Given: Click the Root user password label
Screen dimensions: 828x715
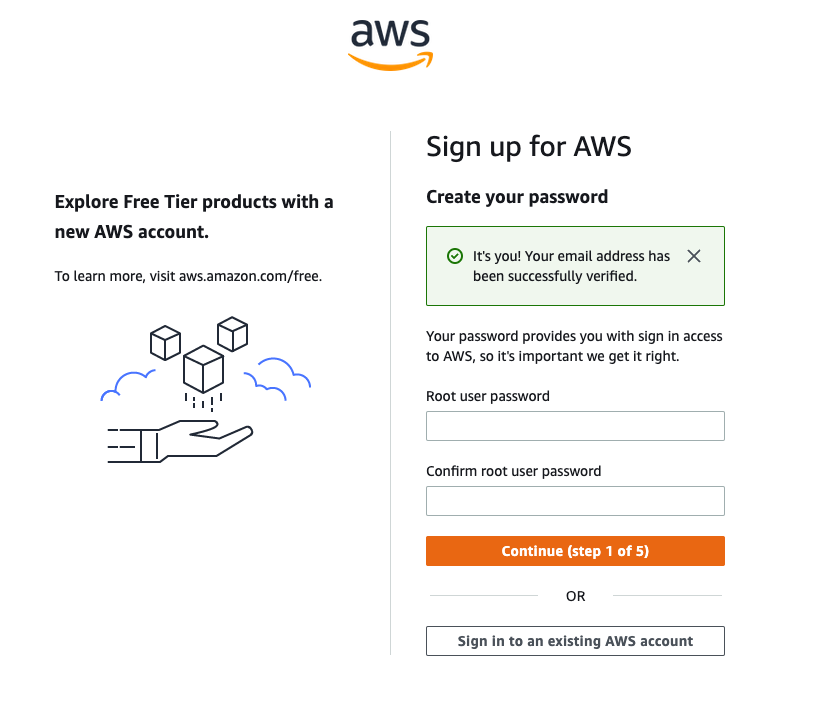Looking at the screenshot, I should tap(487, 396).
